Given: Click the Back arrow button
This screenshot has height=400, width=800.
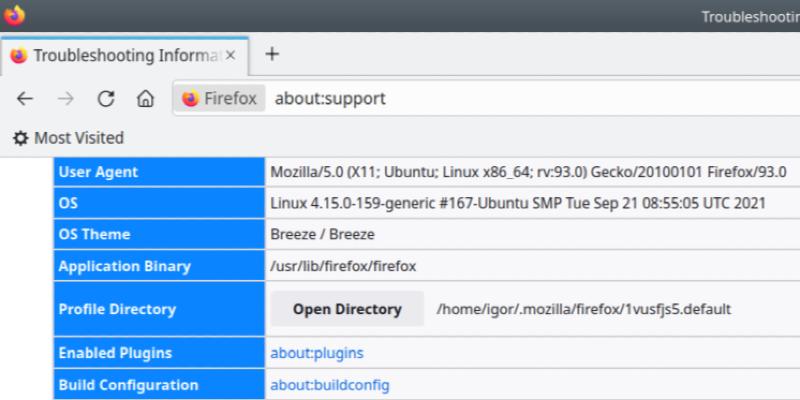Looking at the screenshot, I should [x=25, y=99].
